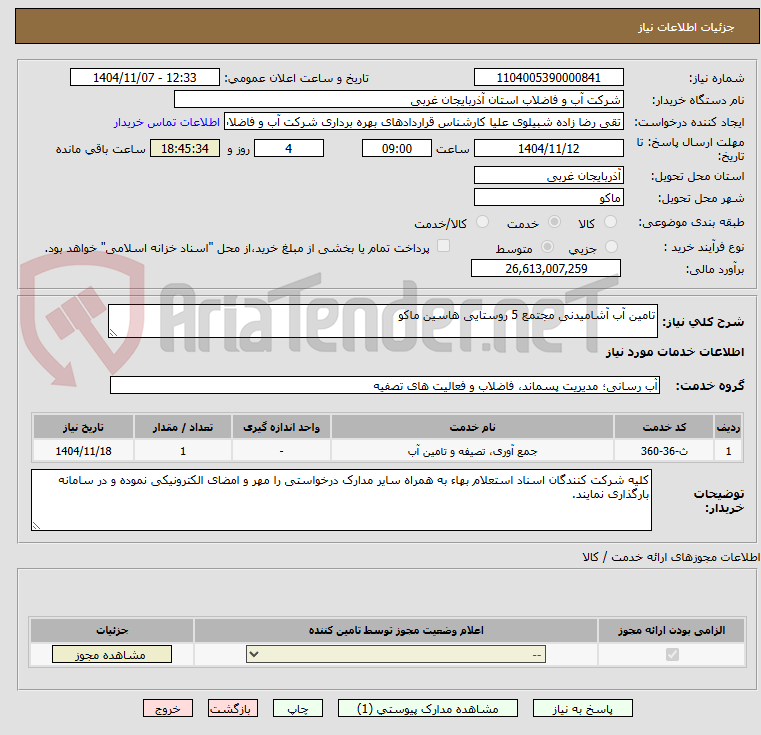
Task: Click the remaining days field 4
Action: pyautogui.click(x=289, y=148)
